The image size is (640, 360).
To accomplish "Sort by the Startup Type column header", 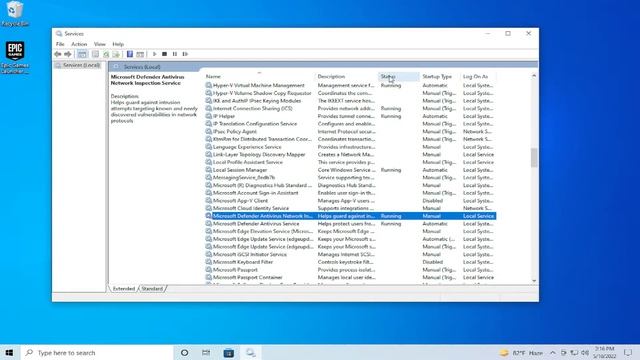I will (x=440, y=76).
